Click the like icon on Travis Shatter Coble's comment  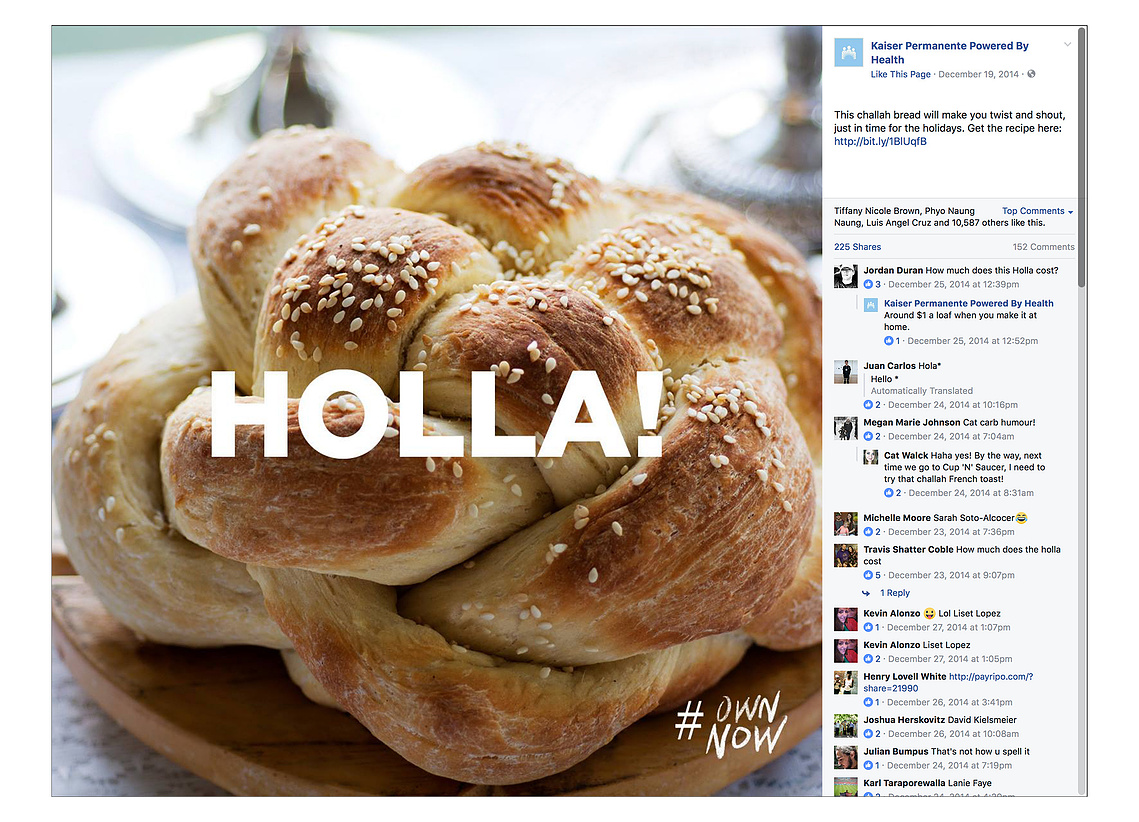point(868,575)
